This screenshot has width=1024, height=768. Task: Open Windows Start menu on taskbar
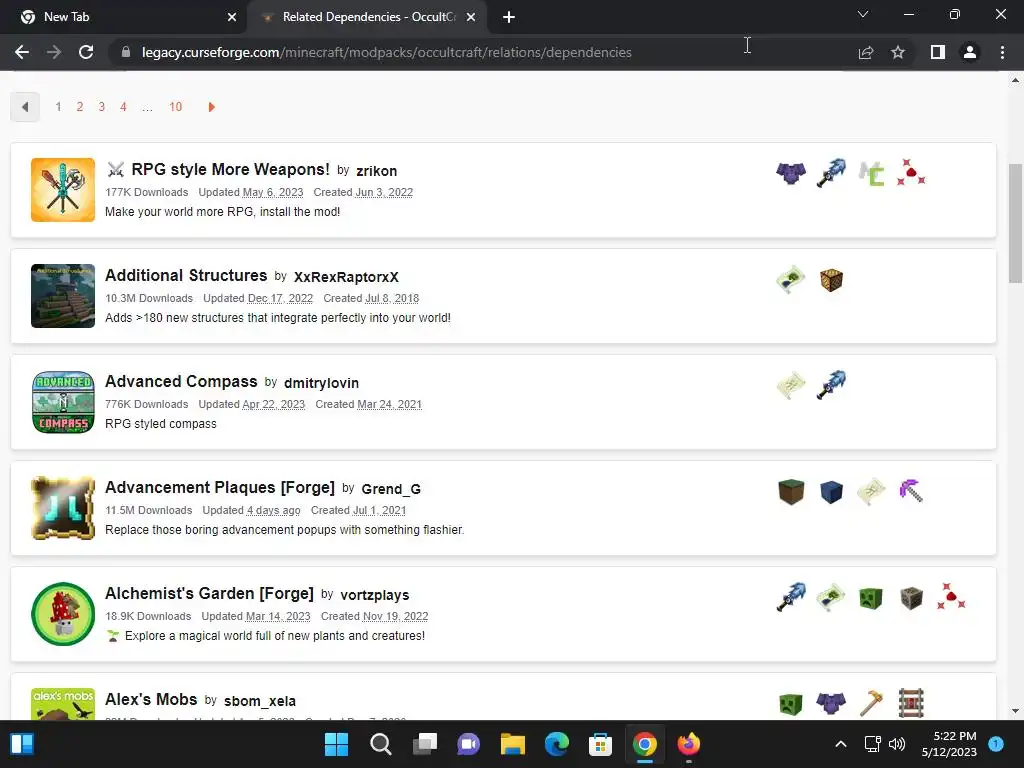tap(336, 744)
